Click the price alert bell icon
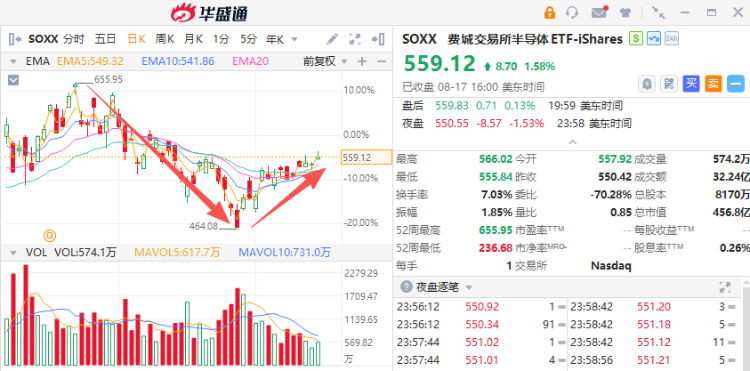This screenshot has height=371, width=750. pyautogui.click(x=647, y=84)
